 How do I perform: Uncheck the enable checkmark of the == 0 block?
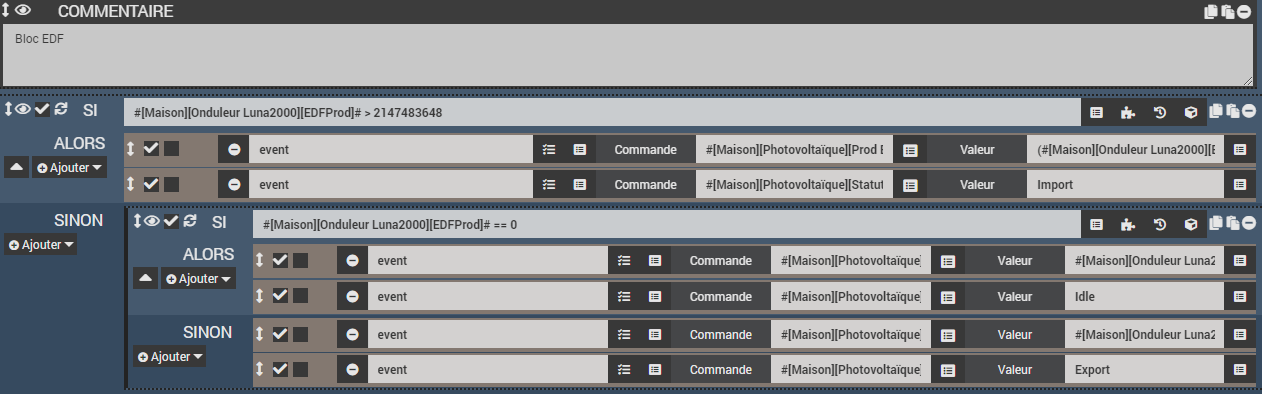point(171,221)
